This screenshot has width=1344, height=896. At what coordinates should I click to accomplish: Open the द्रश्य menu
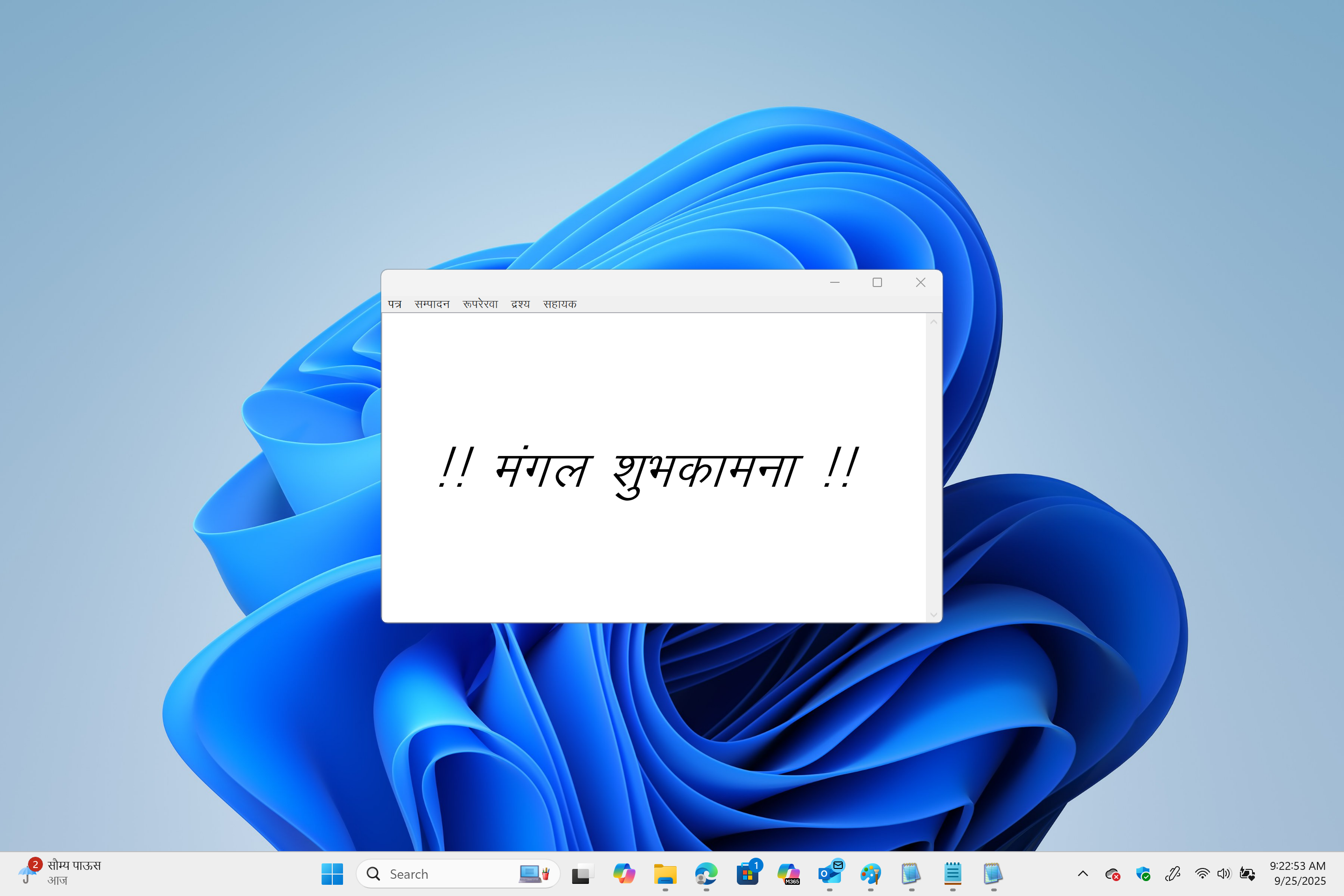tap(520, 304)
